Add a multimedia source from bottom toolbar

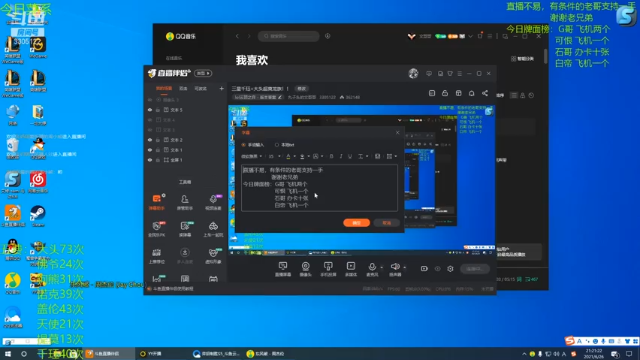click(x=351, y=269)
